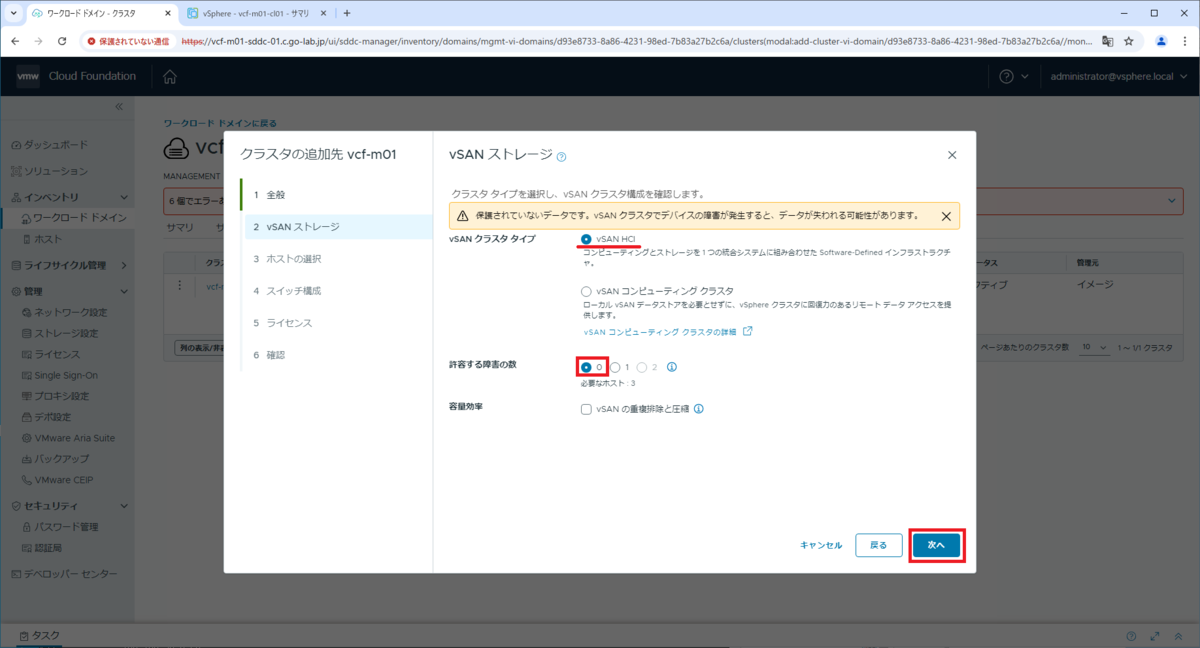This screenshot has height=648, width=1200.
Task: Select failures to tolerate 1
Action: [615, 367]
